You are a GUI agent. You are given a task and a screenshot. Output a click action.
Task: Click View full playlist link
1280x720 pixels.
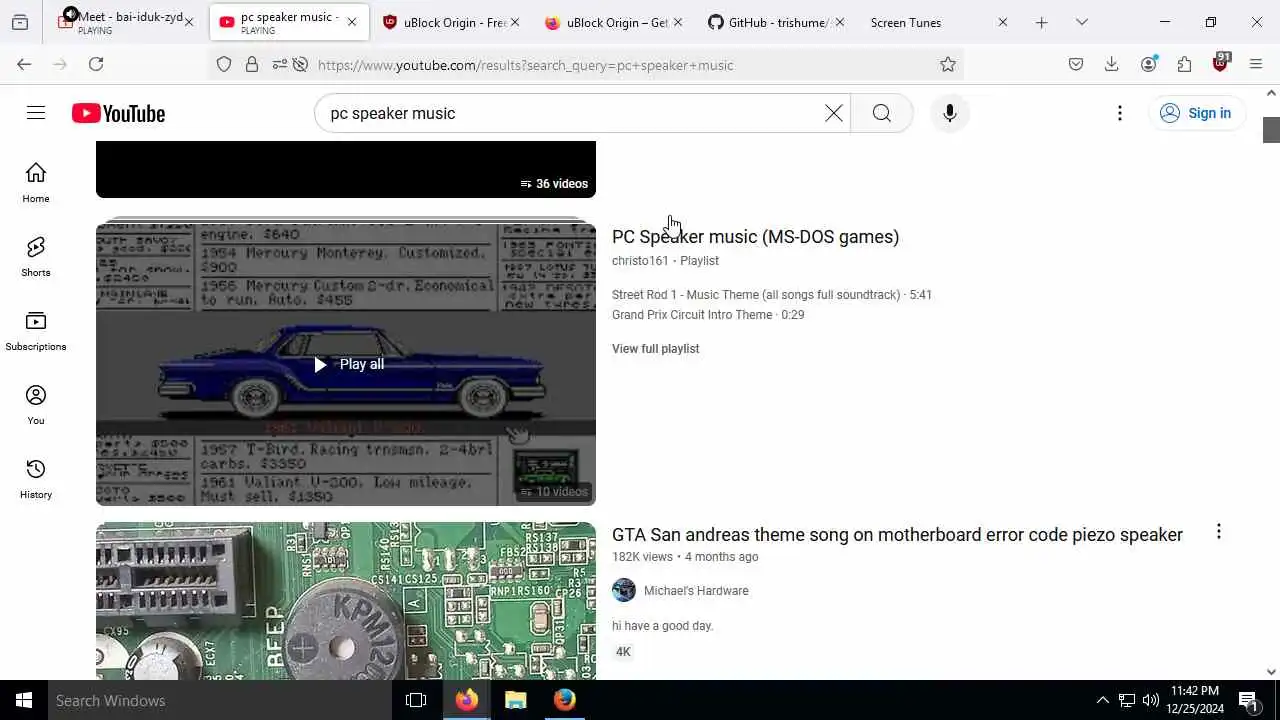[655, 349]
